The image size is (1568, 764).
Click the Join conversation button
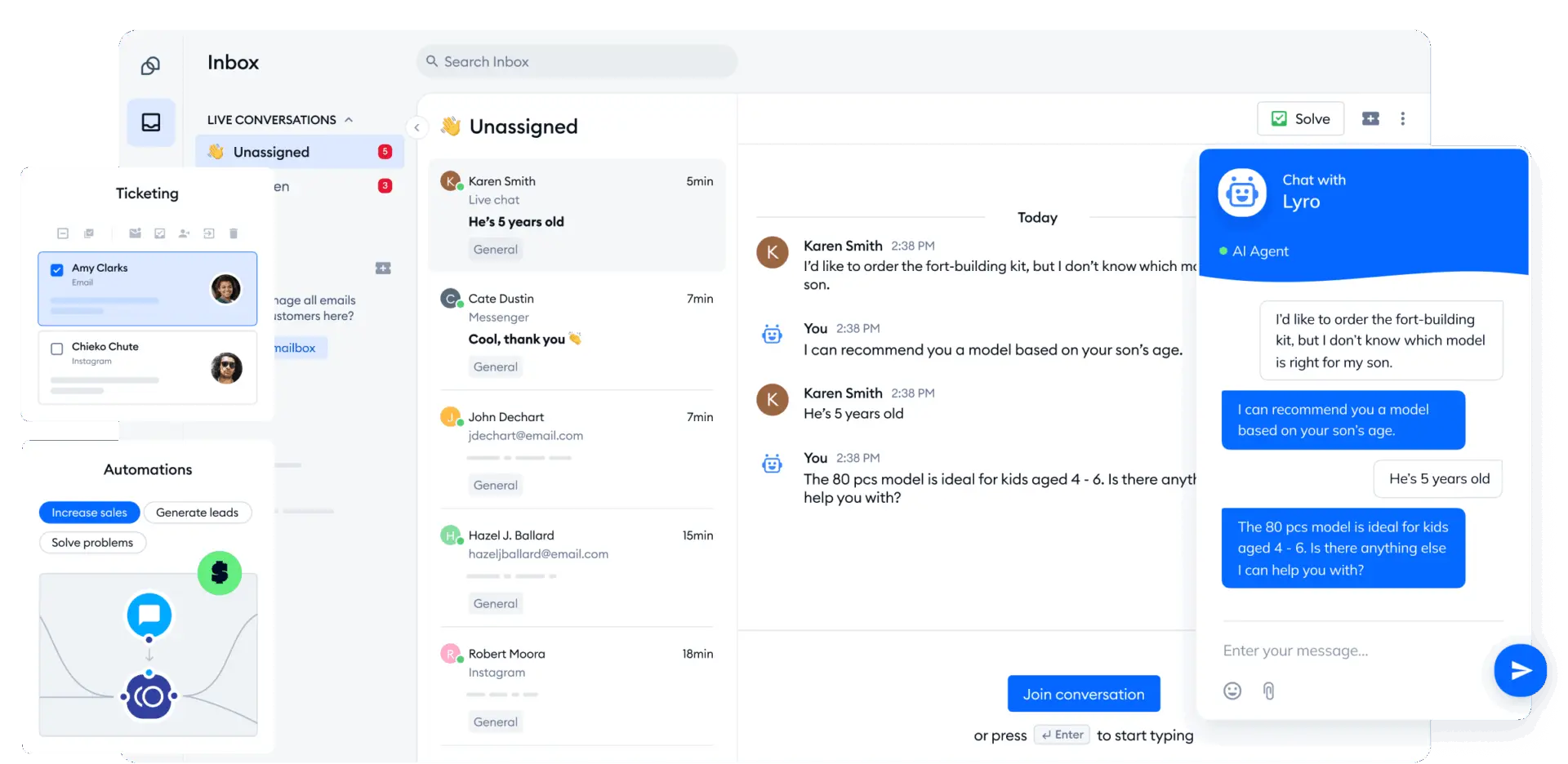[1083, 694]
